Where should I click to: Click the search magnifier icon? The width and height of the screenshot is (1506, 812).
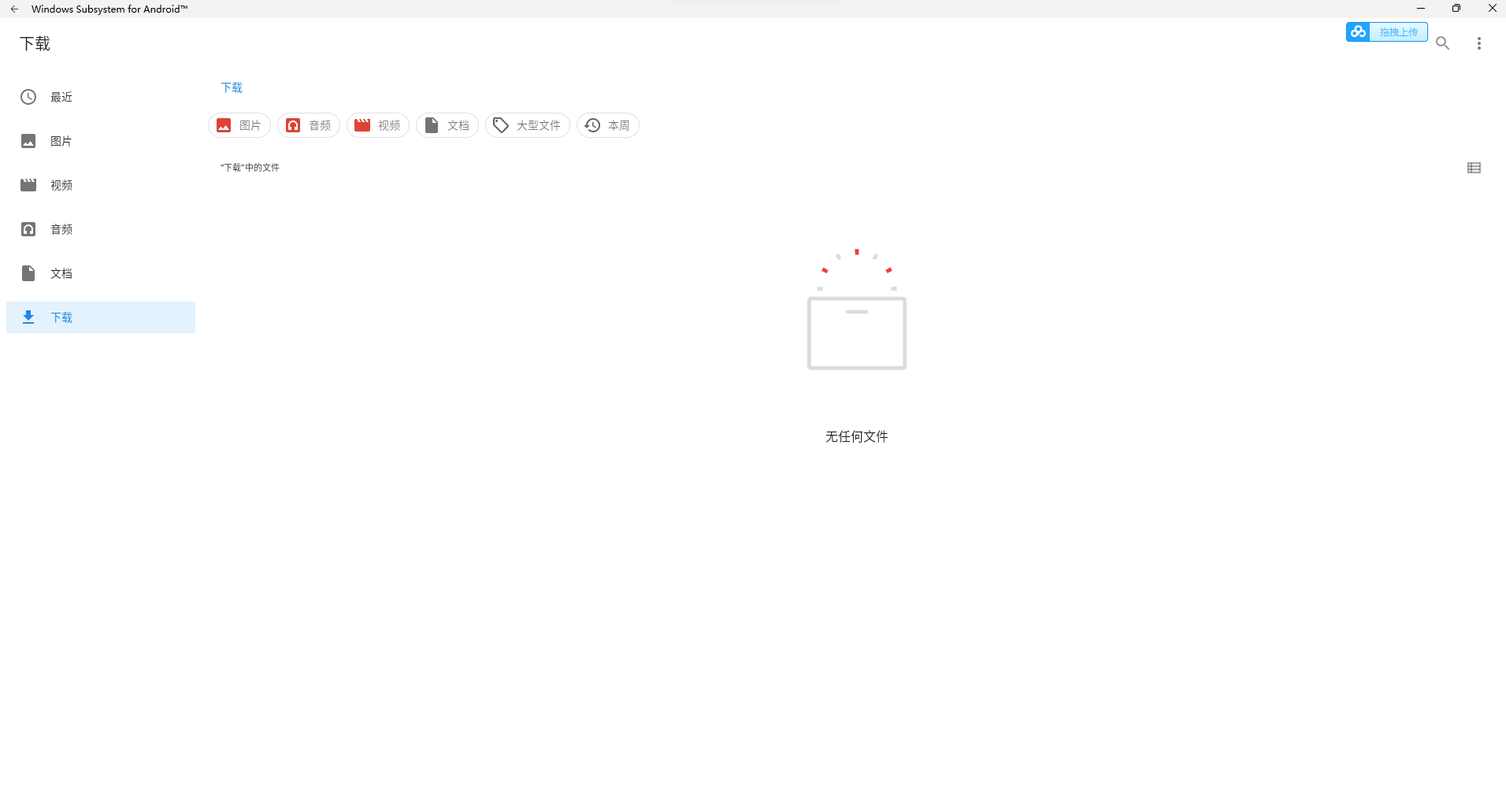1442,43
